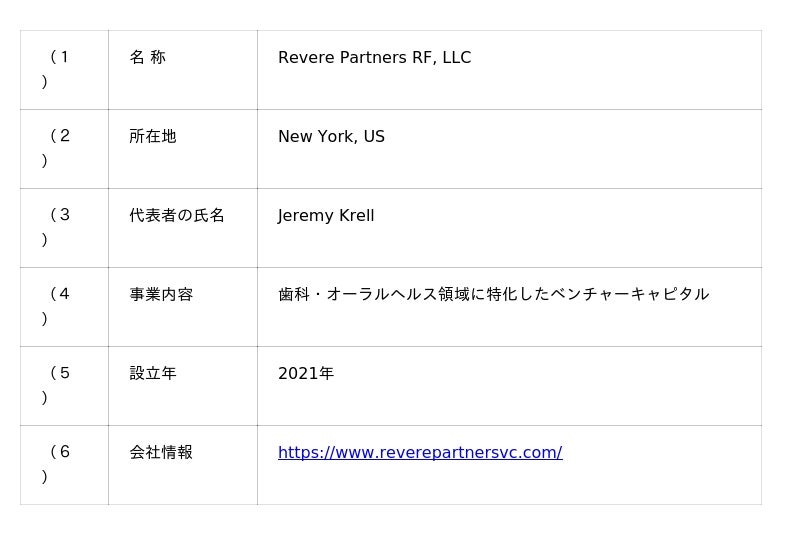Click the Jeremy Krell name

point(326,215)
